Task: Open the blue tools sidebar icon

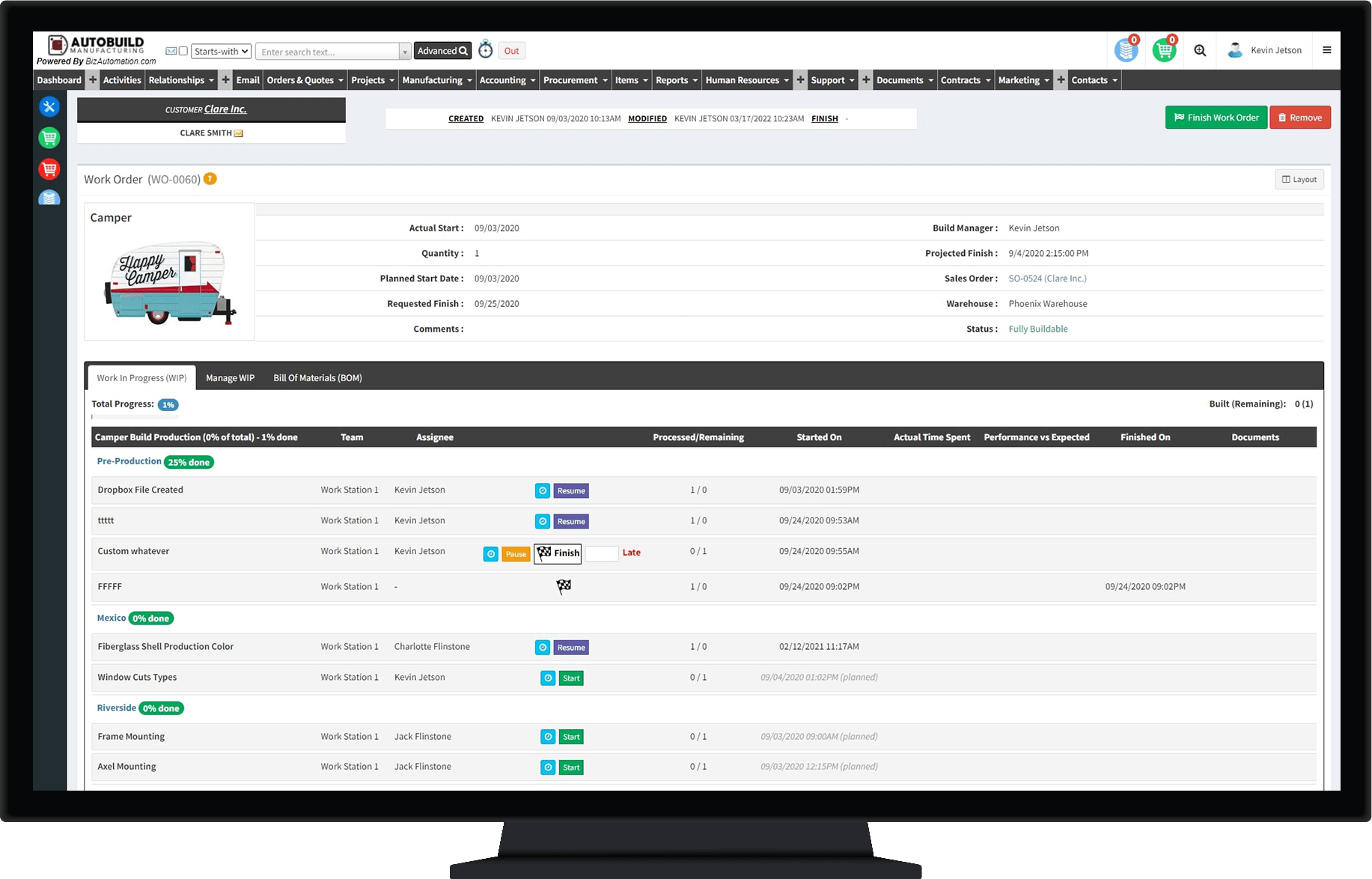Action: [49, 107]
